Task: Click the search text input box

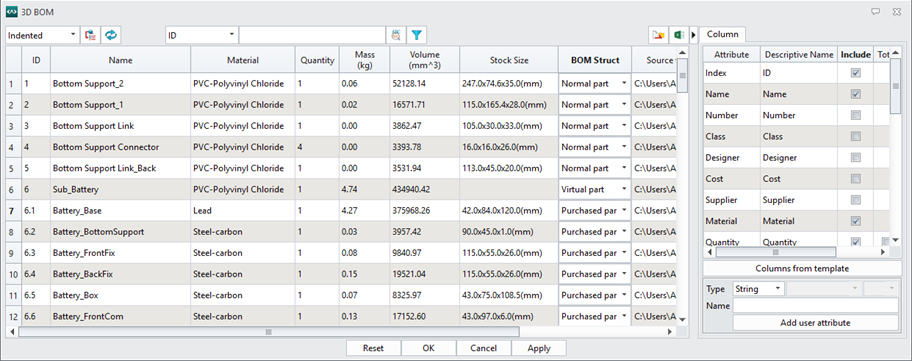Action: 312,35
